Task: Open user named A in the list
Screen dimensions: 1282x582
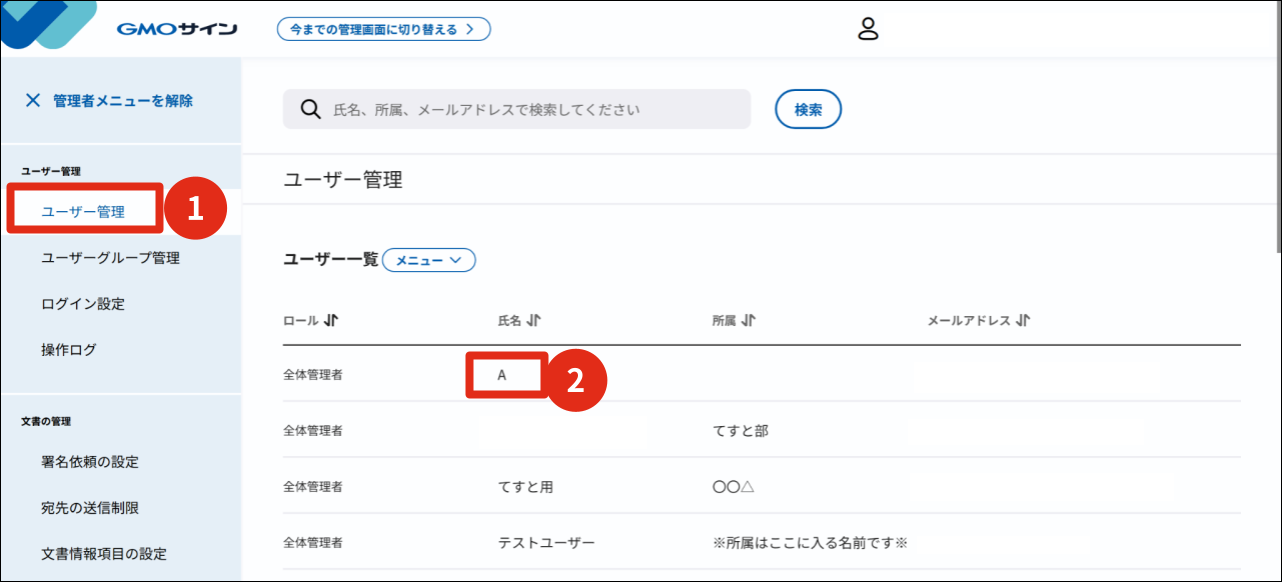Action: coord(502,376)
